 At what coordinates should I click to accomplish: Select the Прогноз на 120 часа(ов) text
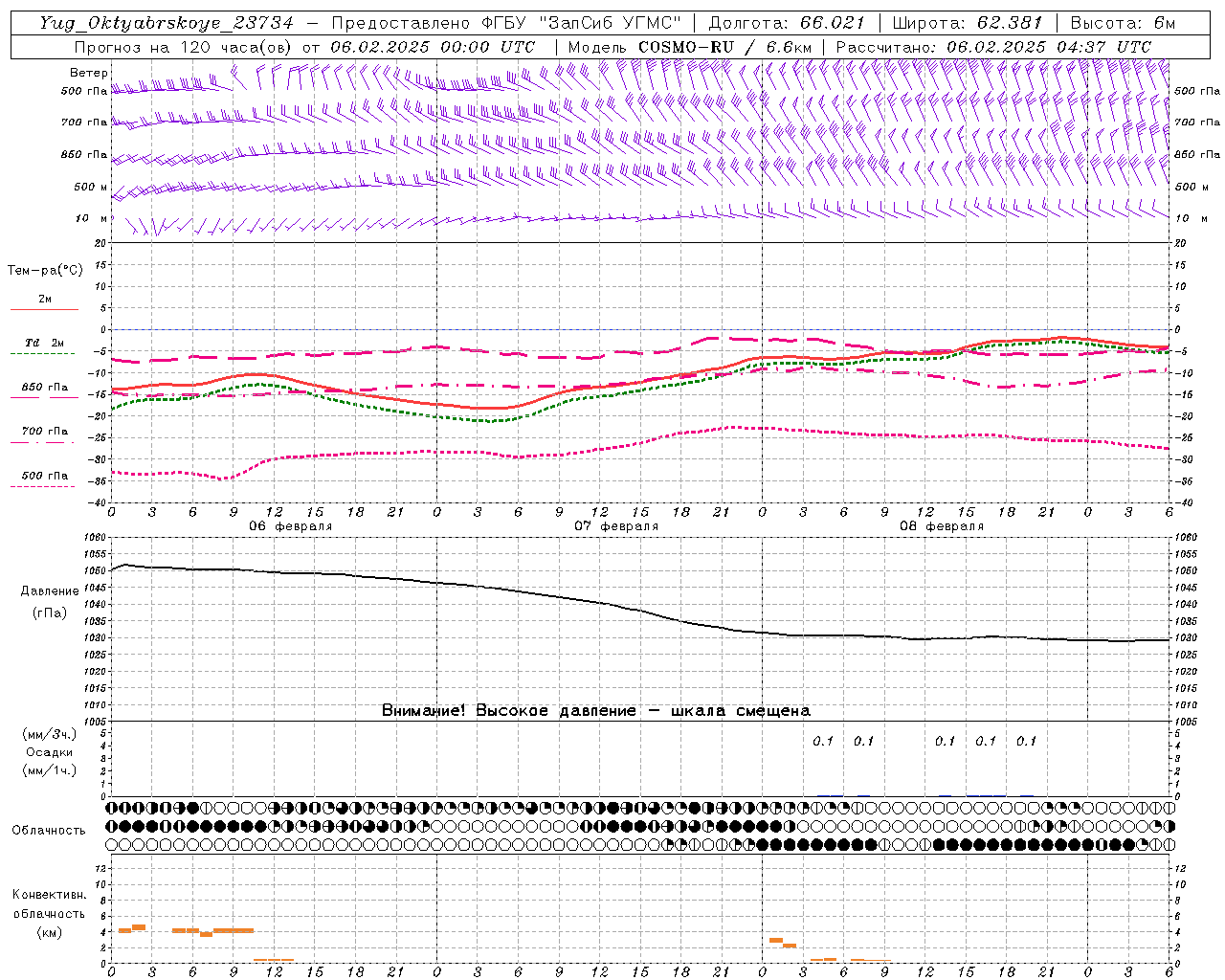click(x=185, y=47)
